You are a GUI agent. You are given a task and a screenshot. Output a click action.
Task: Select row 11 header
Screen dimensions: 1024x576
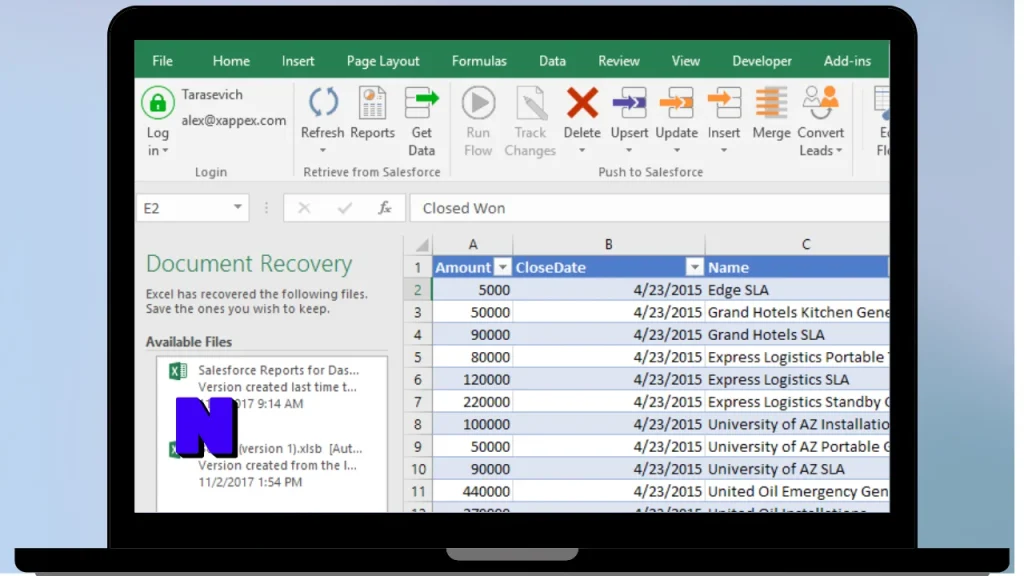tap(418, 492)
